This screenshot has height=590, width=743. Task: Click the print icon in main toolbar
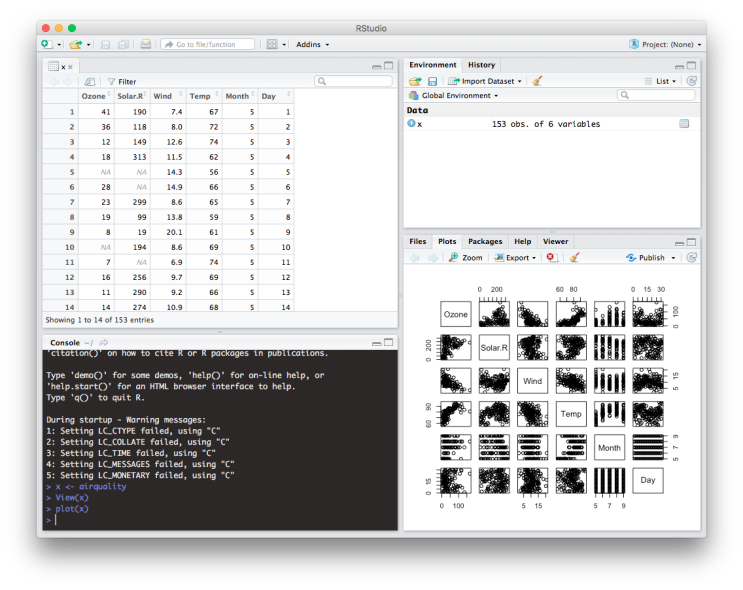pyautogui.click(x=146, y=45)
